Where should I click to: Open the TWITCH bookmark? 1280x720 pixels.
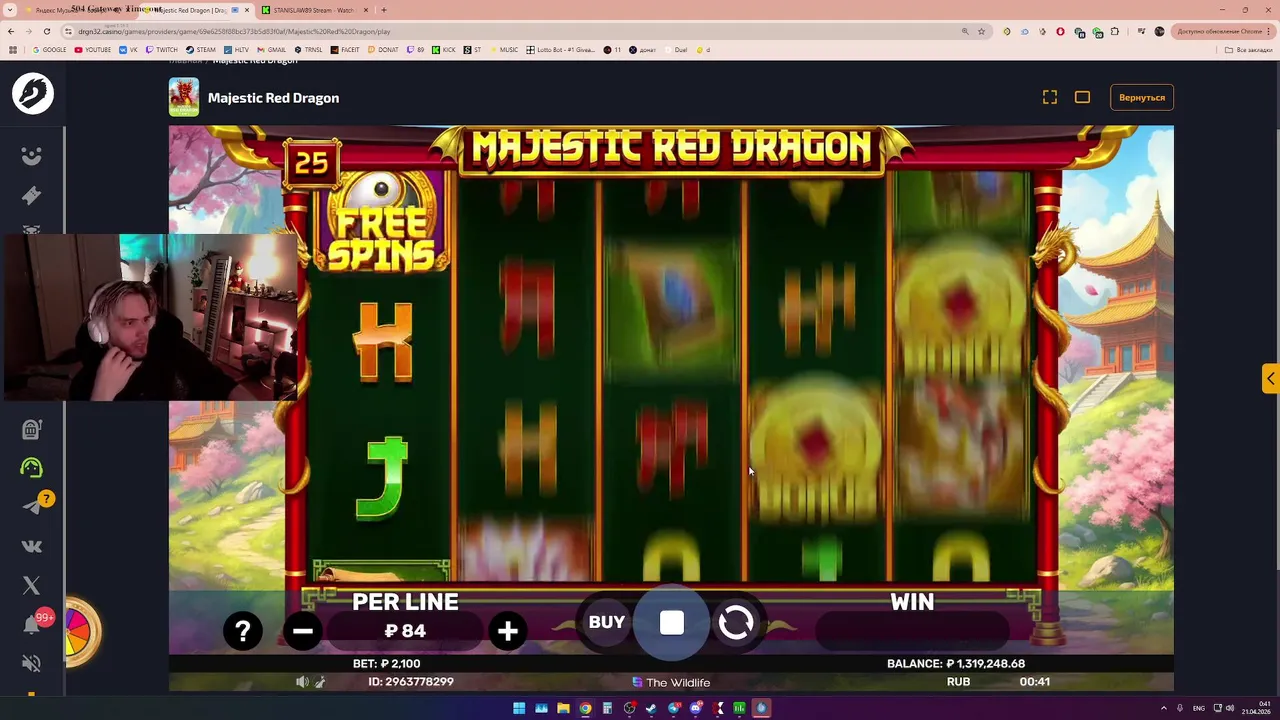point(161,49)
